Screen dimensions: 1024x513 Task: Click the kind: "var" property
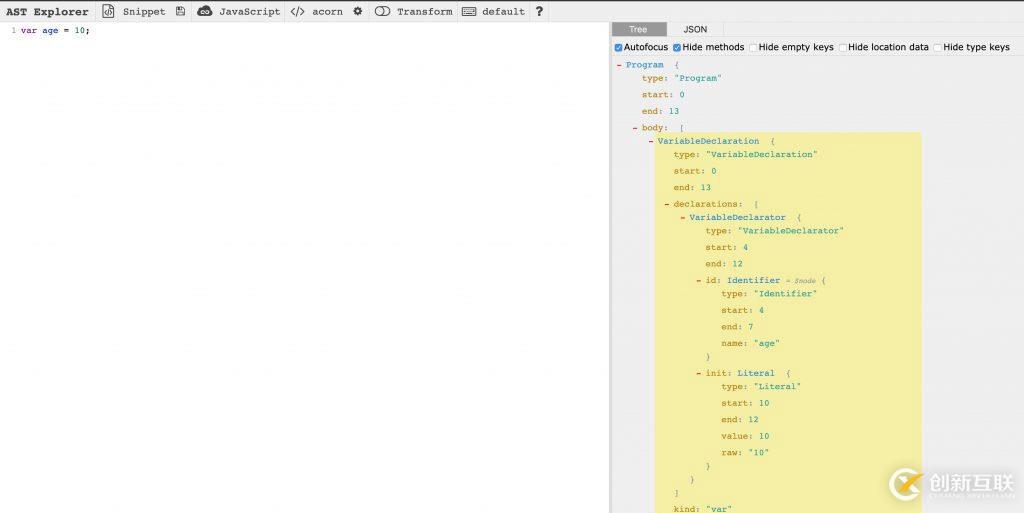[x=703, y=509]
